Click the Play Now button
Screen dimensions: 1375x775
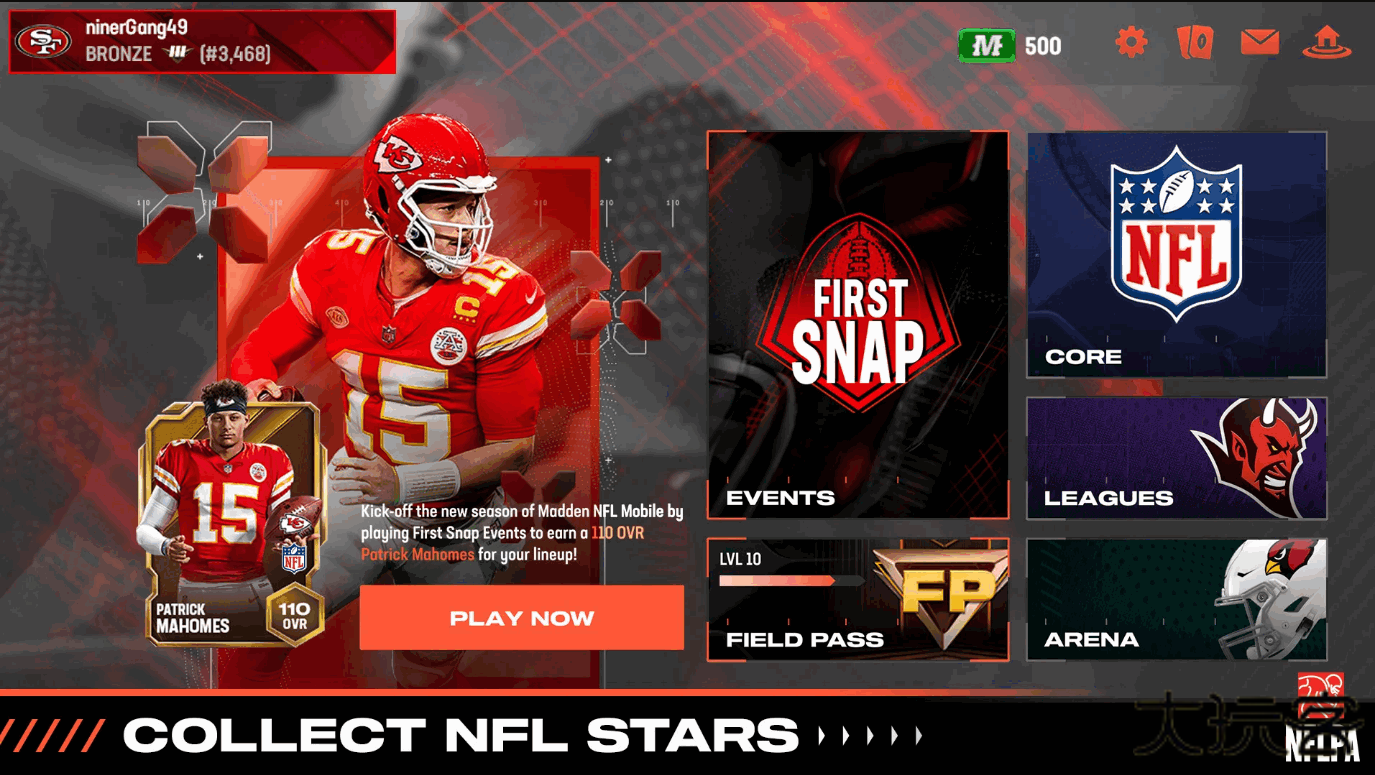pyautogui.click(x=522, y=618)
